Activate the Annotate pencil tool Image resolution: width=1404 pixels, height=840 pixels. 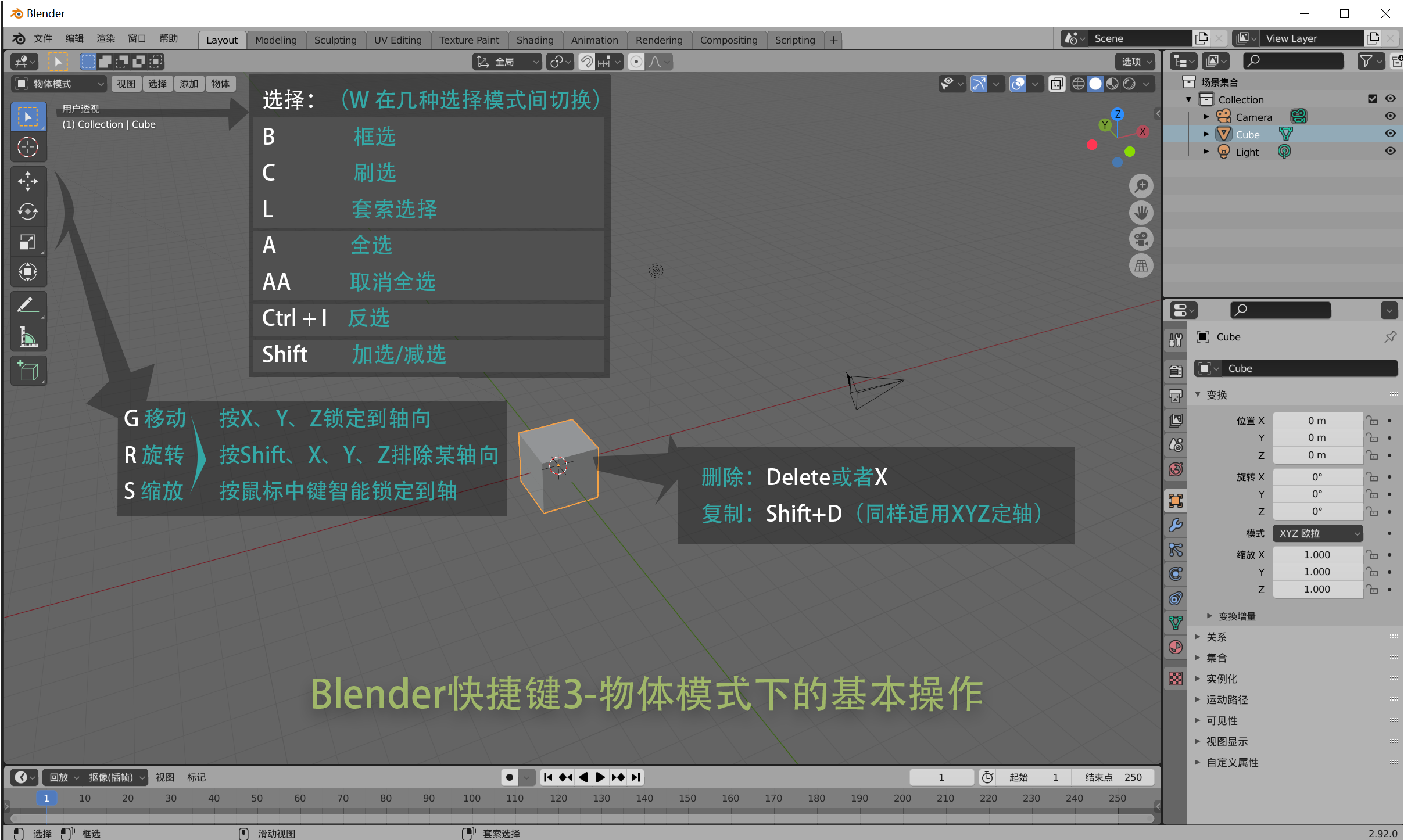(x=27, y=305)
